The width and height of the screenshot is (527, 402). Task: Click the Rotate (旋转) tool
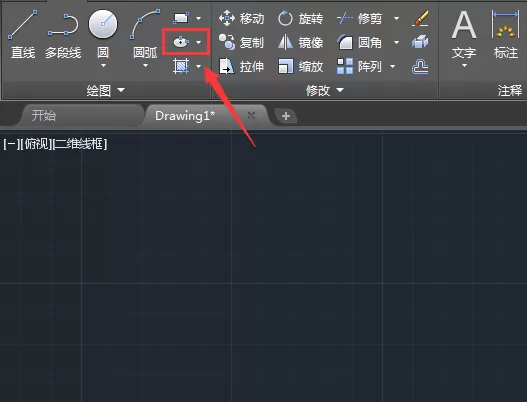[x=300, y=18]
